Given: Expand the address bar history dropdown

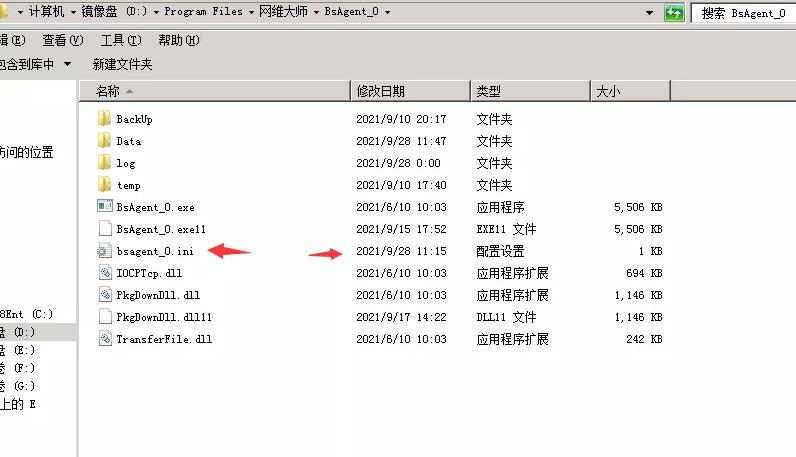Looking at the screenshot, I should tap(649, 13).
